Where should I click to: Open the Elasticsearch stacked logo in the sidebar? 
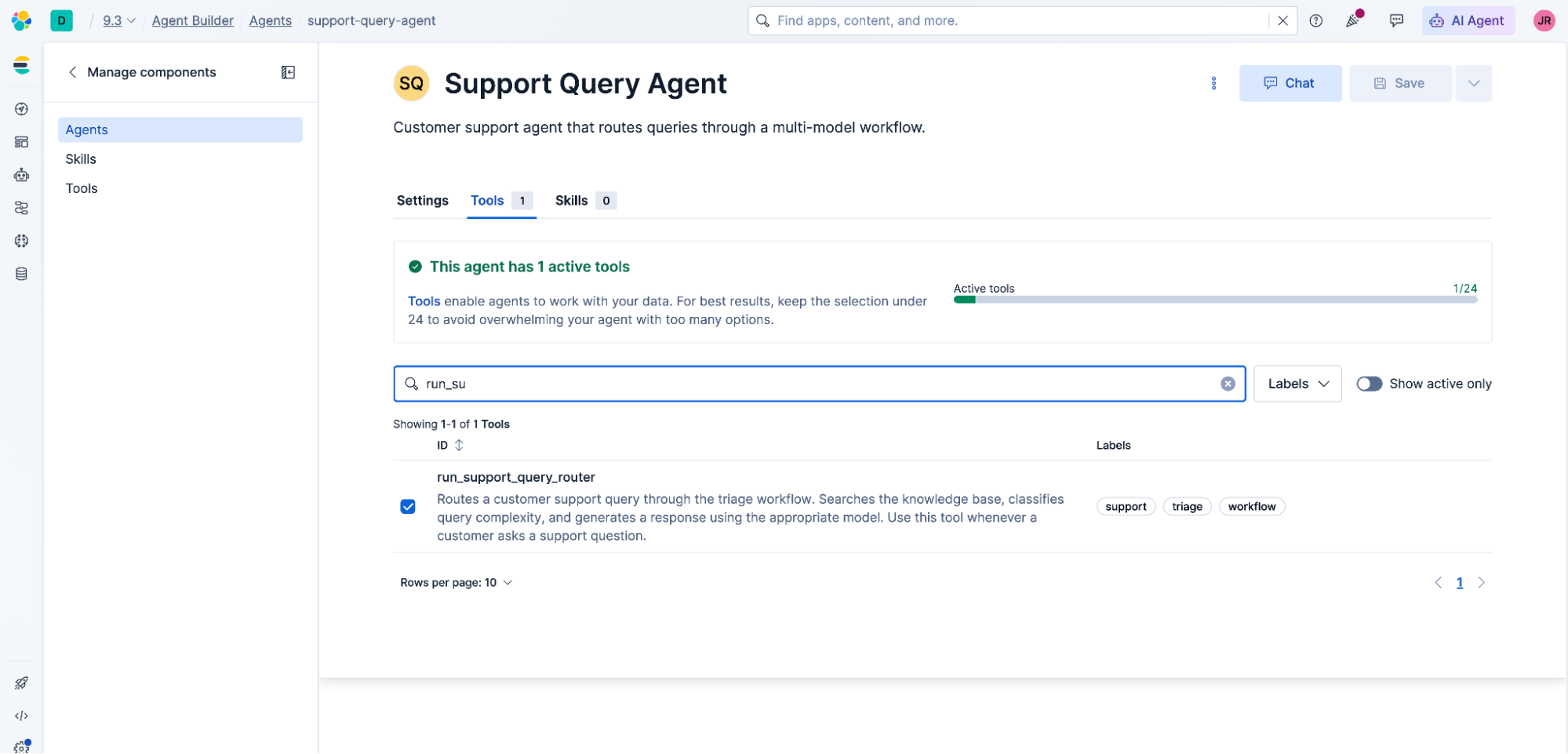point(22,65)
